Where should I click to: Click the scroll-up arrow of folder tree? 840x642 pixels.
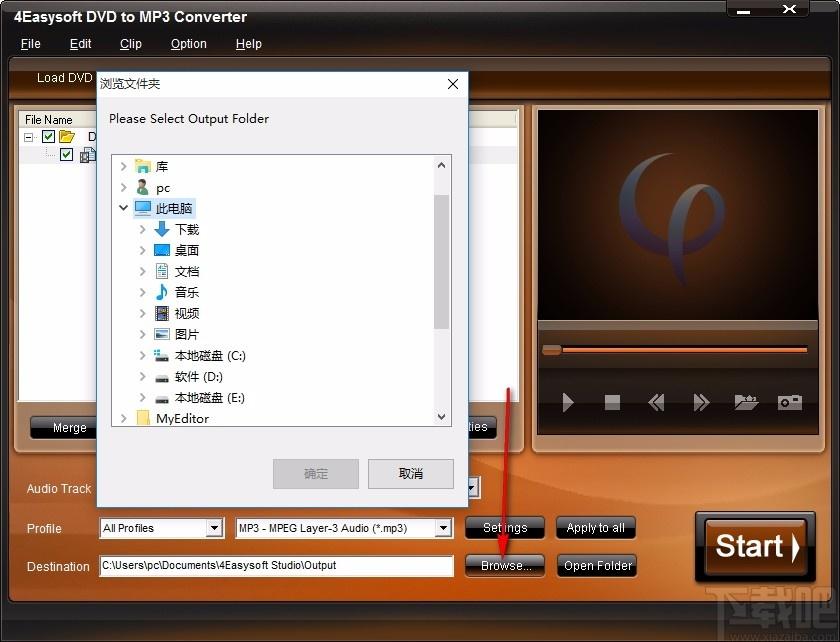[441, 165]
